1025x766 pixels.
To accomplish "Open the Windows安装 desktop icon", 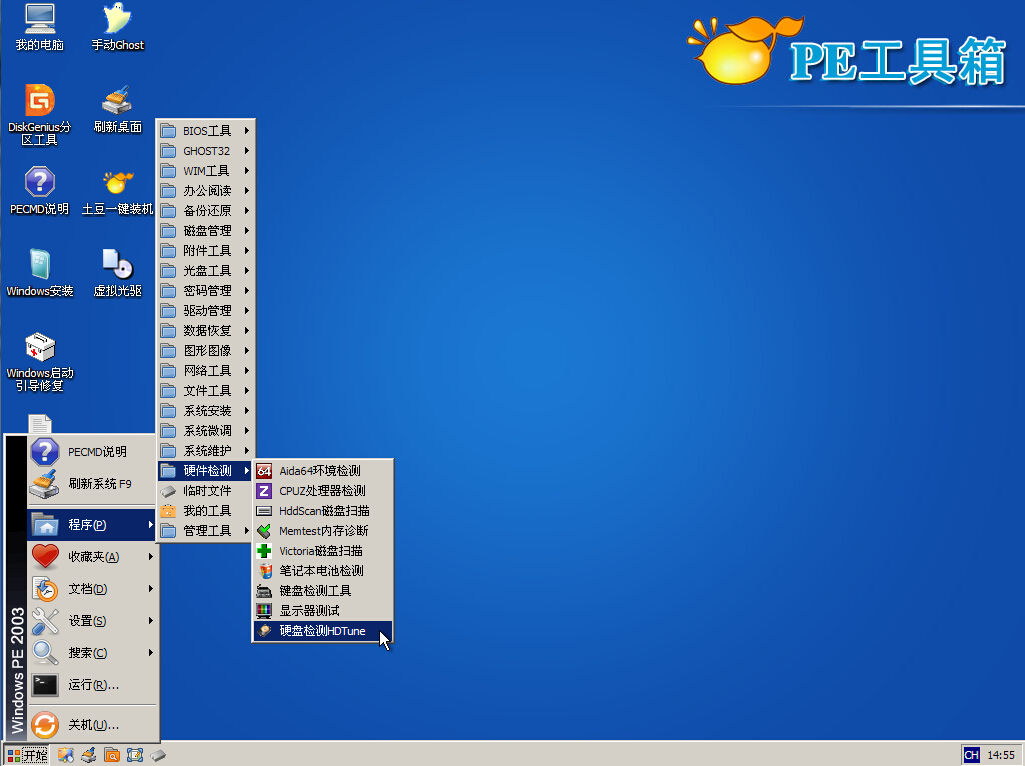I will [40, 273].
